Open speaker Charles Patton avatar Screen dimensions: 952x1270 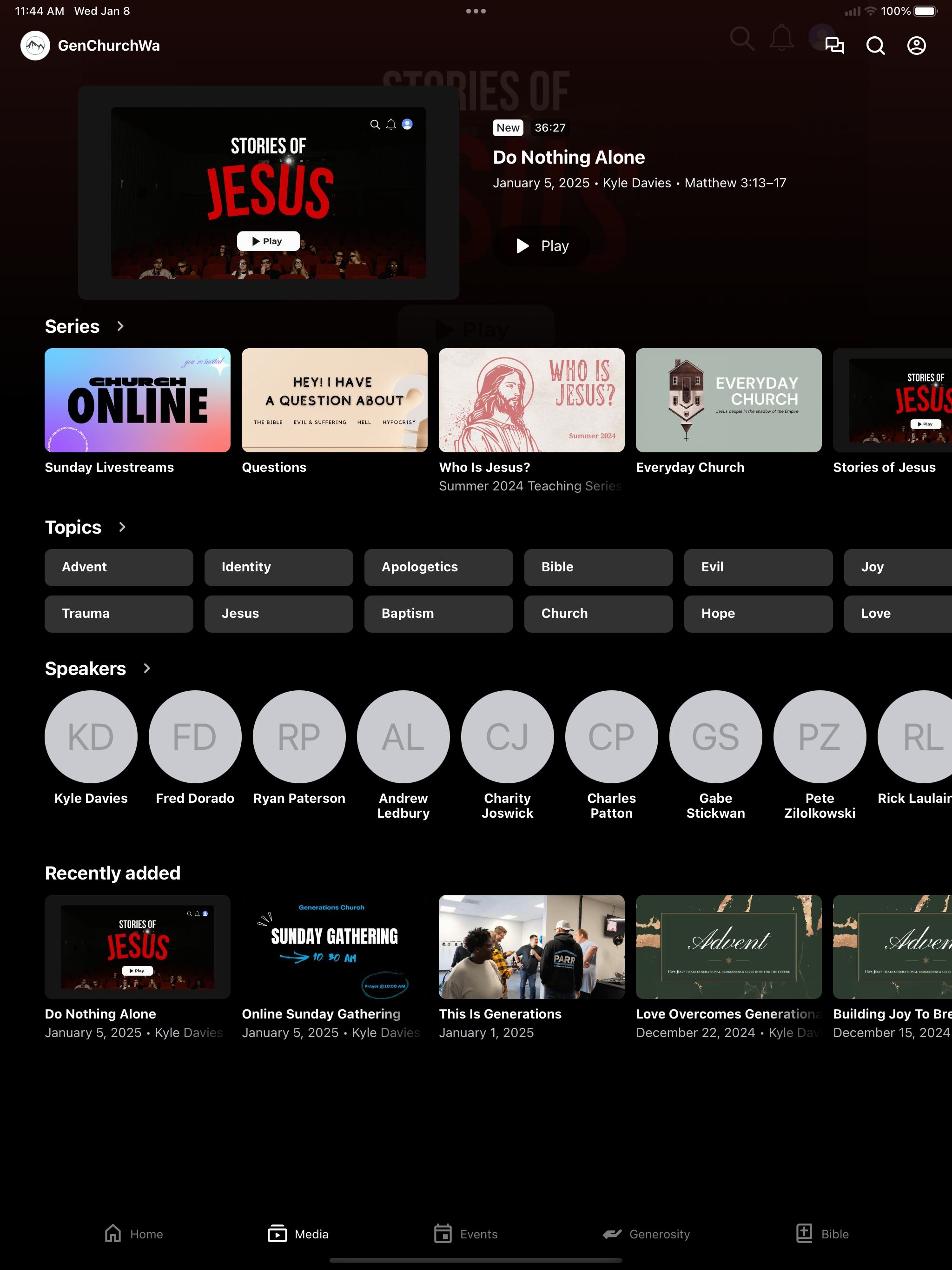pos(612,737)
